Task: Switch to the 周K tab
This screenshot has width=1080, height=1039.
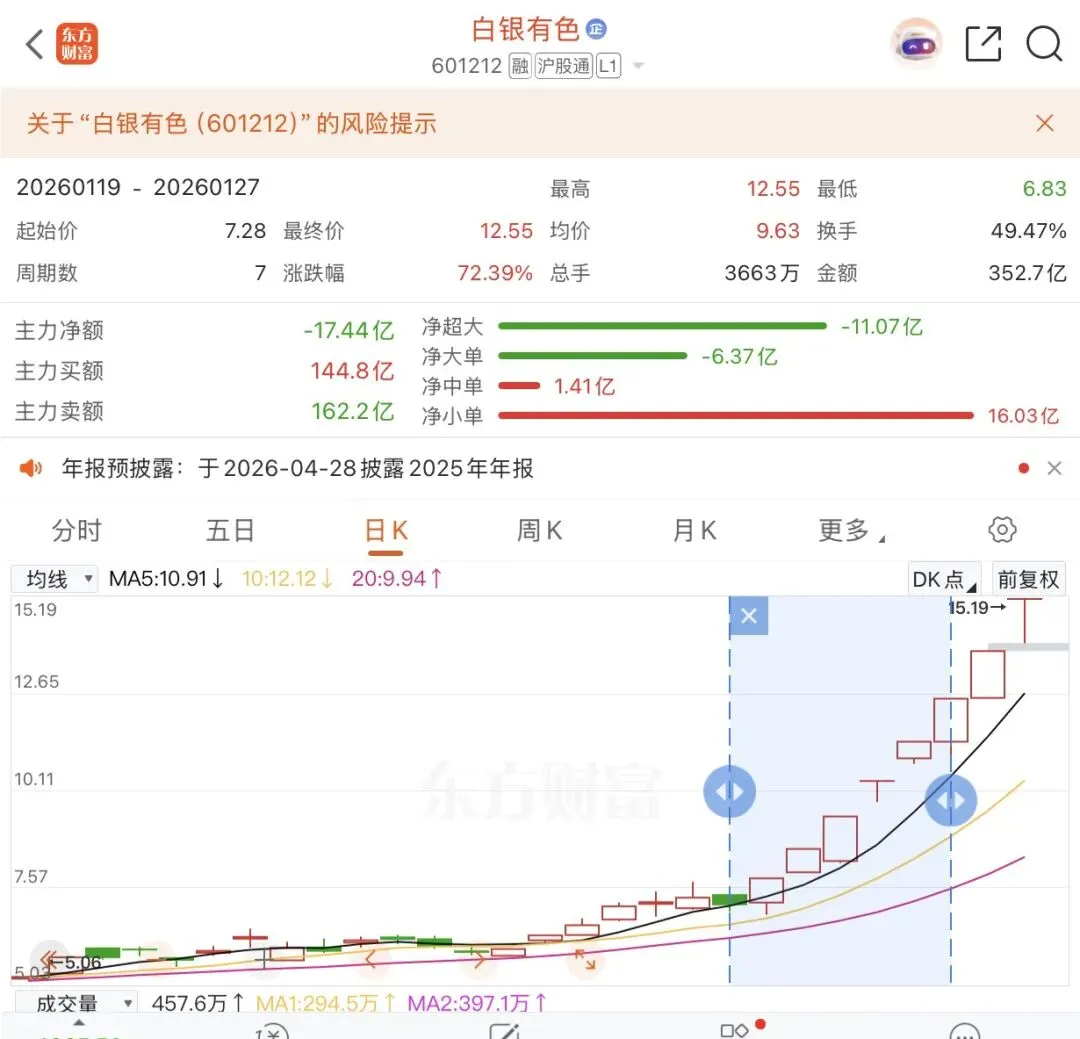Action: tap(539, 531)
